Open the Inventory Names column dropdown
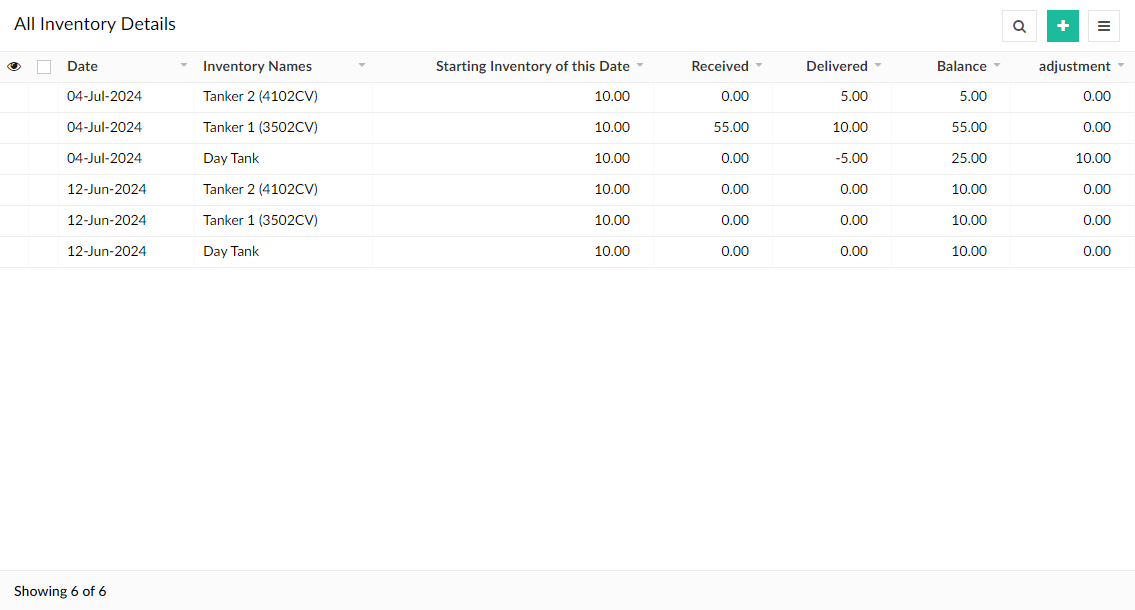Screen dimensions: 1135x610 pos(361,66)
